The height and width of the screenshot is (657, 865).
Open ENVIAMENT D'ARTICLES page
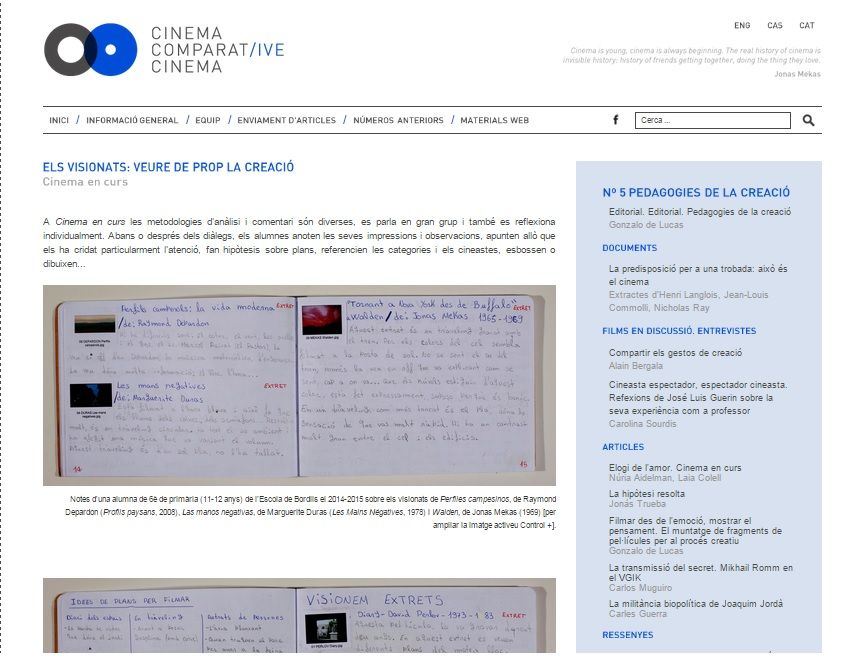pyautogui.click(x=286, y=120)
